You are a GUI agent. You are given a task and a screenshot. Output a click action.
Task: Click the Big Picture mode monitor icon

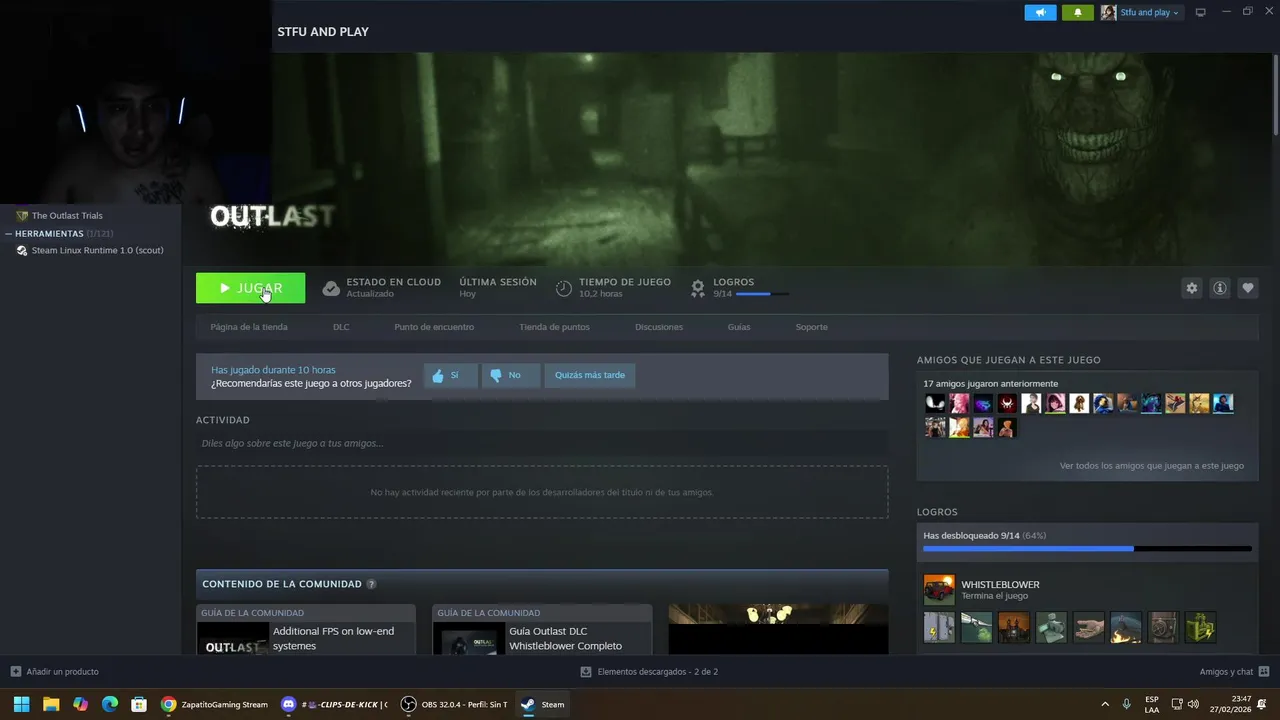click(x=1201, y=12)
